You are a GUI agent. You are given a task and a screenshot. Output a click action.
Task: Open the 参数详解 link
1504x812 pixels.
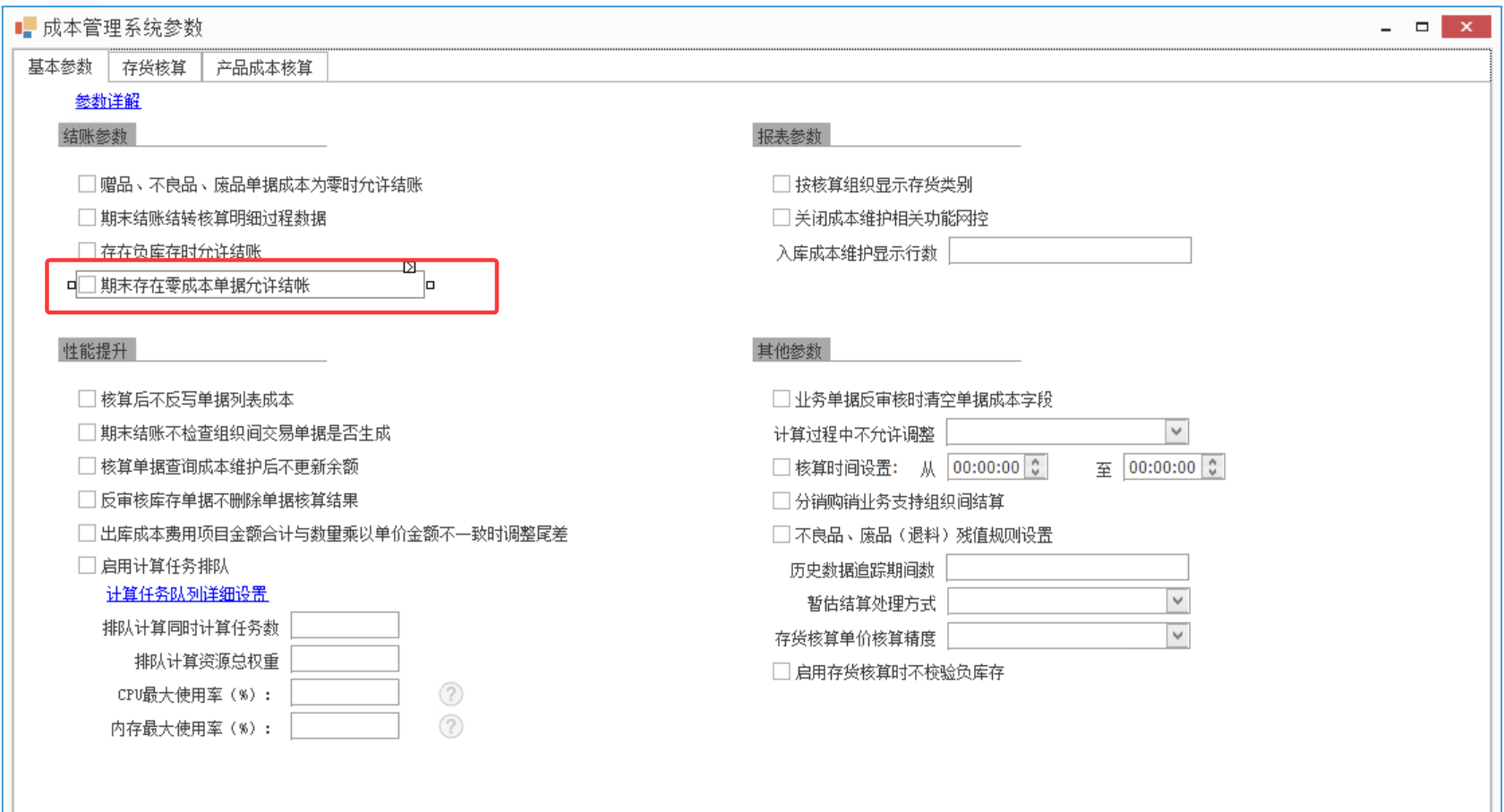pyautogui.click(x=107, y=101)
